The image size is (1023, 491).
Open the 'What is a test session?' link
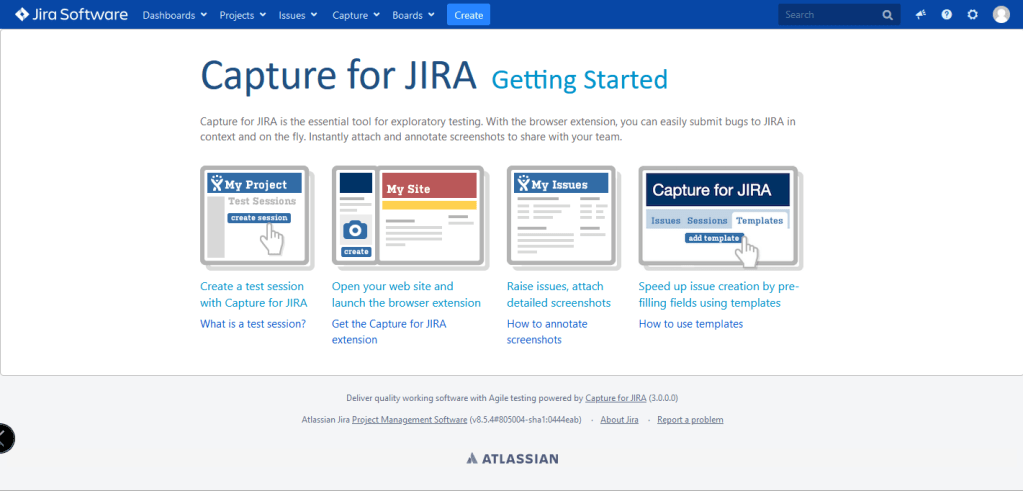point(253,324)
